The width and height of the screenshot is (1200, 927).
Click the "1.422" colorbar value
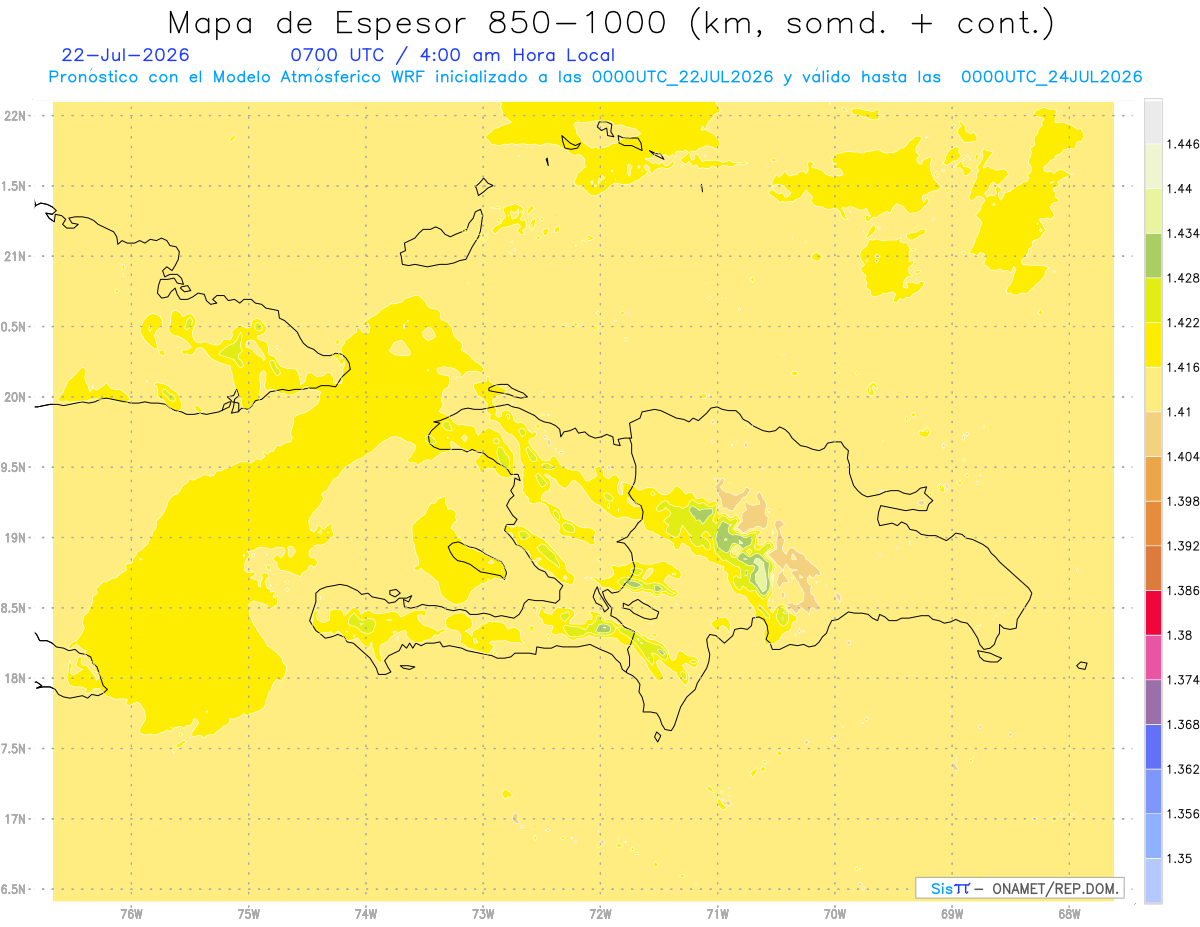[x=1183, y=322]
